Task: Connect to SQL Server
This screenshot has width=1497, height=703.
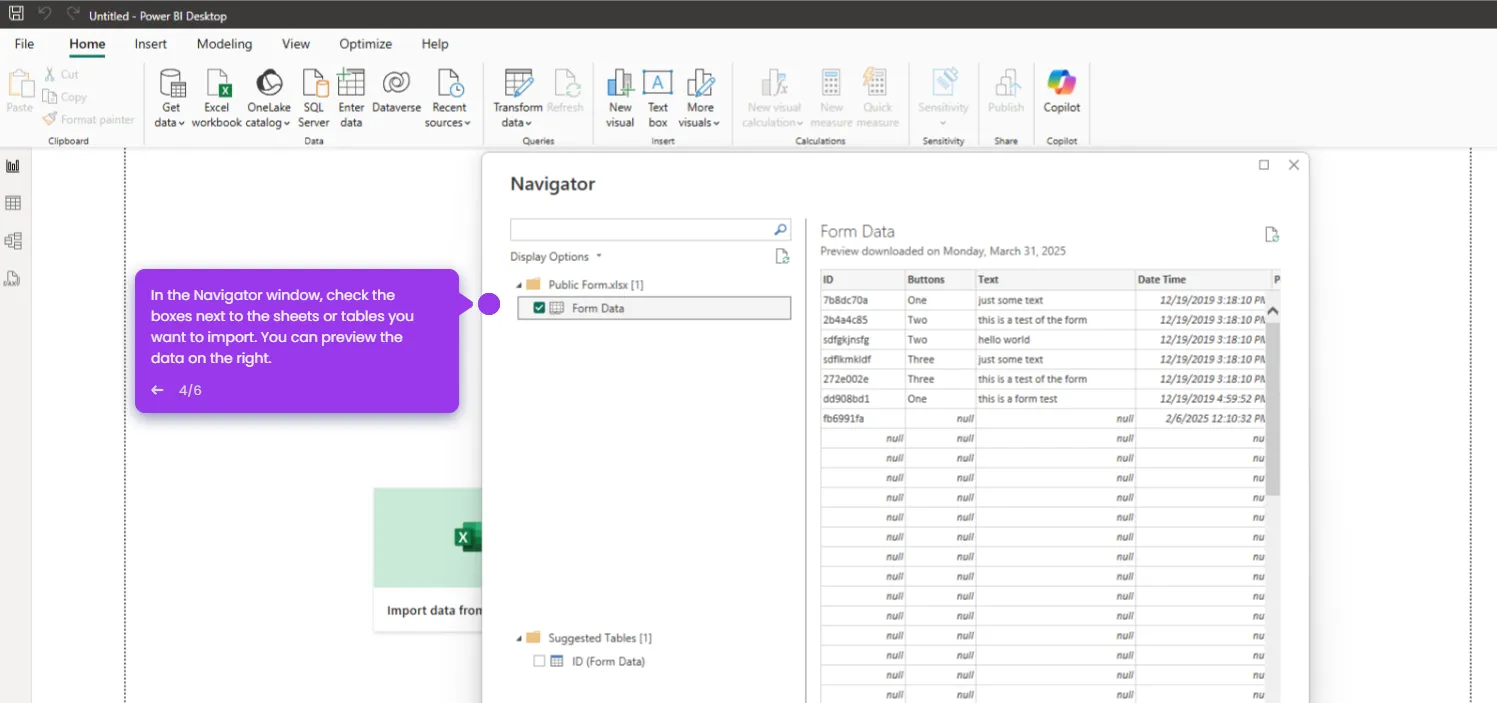Action: point(314,98)
